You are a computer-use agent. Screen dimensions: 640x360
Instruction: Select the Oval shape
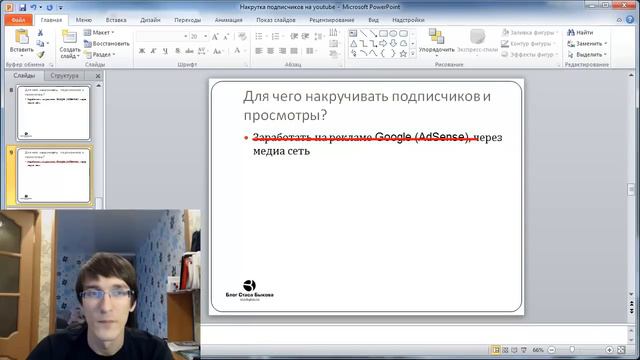tap(393, 33)
